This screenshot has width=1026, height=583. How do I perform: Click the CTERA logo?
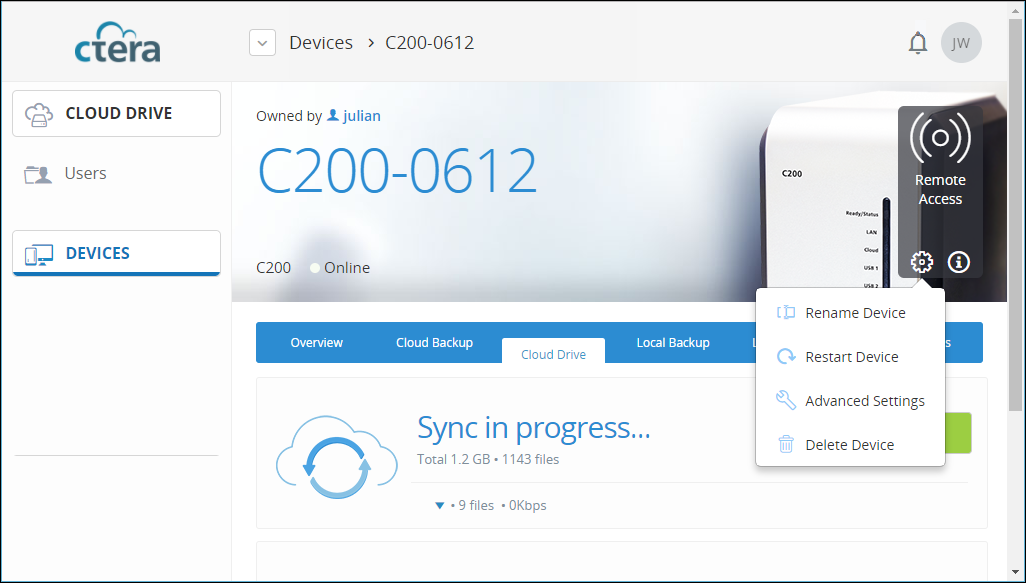point(117,43)
